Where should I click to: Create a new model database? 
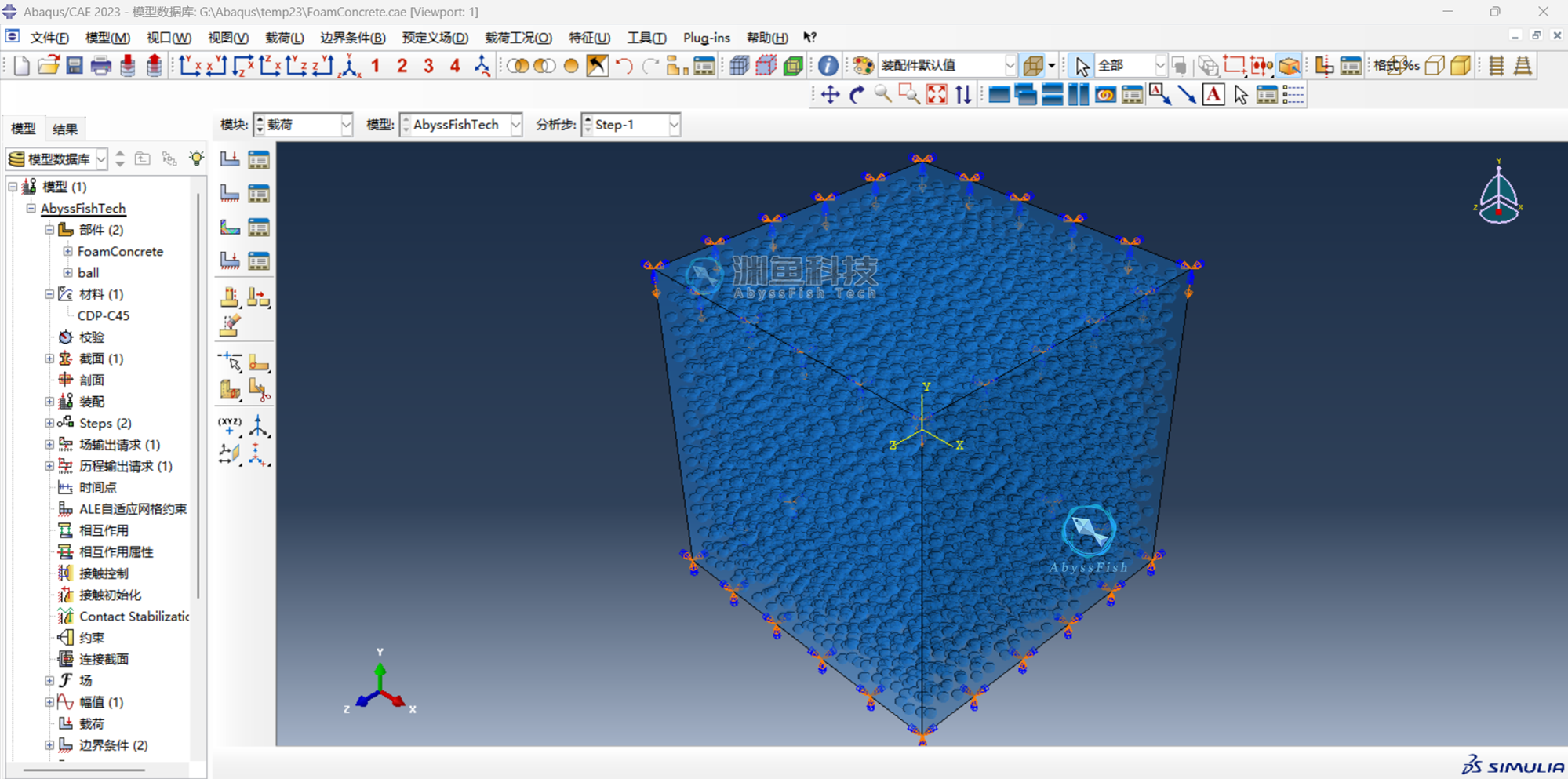pos(22,66)
